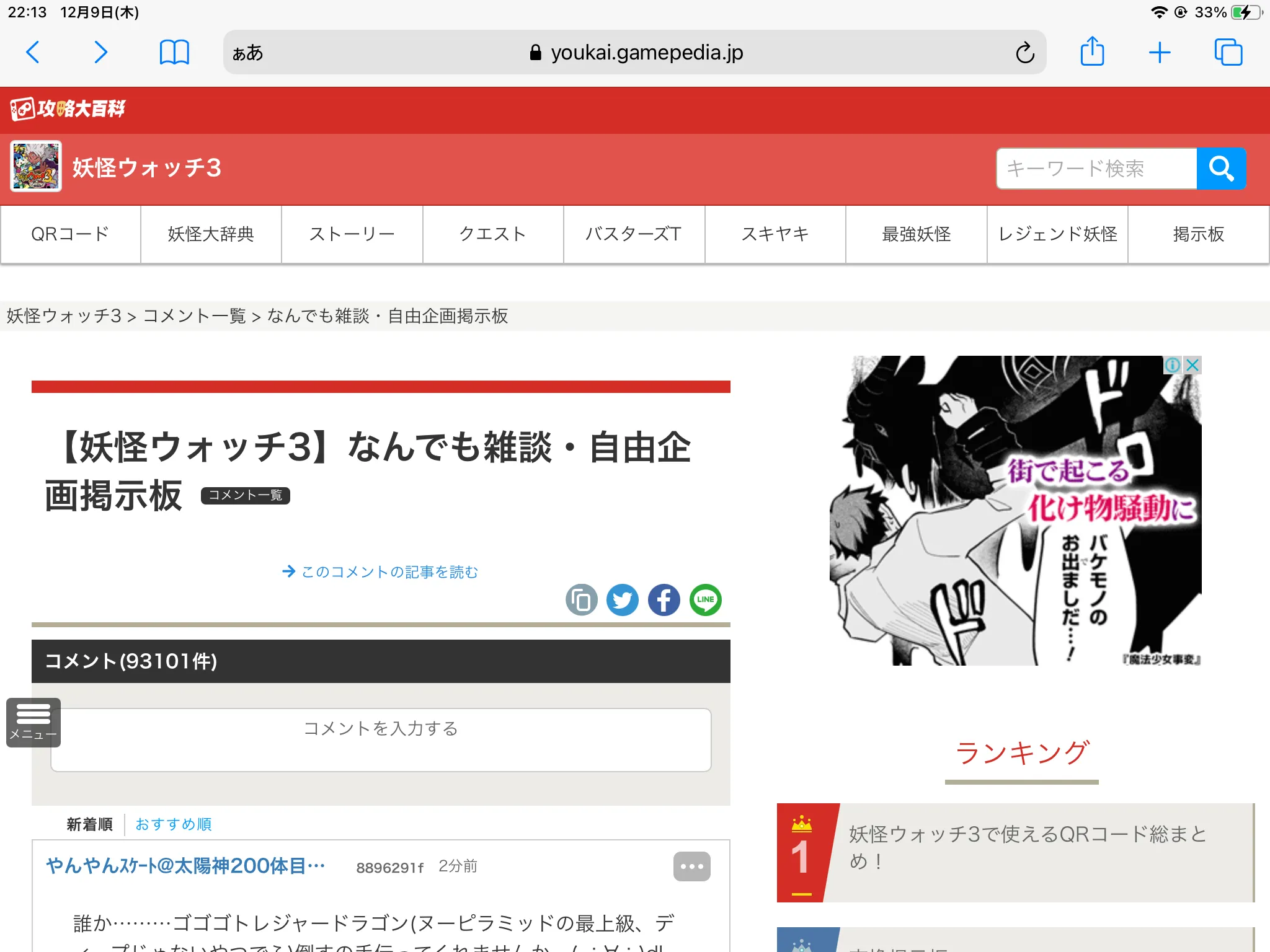Open user やんやんスケート@太陽神200体目 profile name
The height and width of the screenshot is (952, 1270).
point(185,866)
